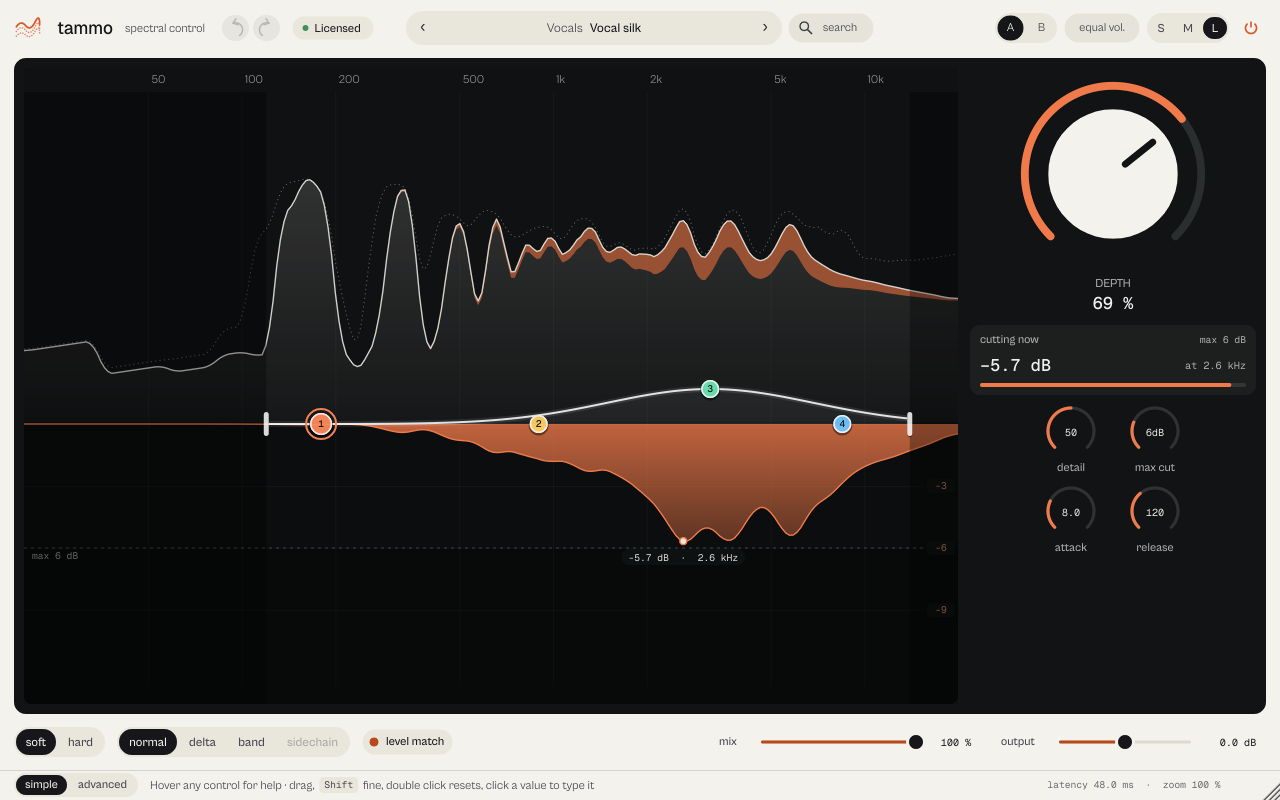The image size is (1280, 800).
Task: Click the release knob
Action: click(x=1155, y=511)
